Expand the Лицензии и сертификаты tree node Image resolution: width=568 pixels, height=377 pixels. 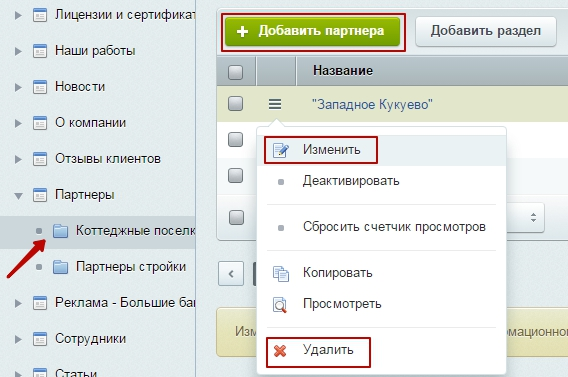(x=18, y=16)
